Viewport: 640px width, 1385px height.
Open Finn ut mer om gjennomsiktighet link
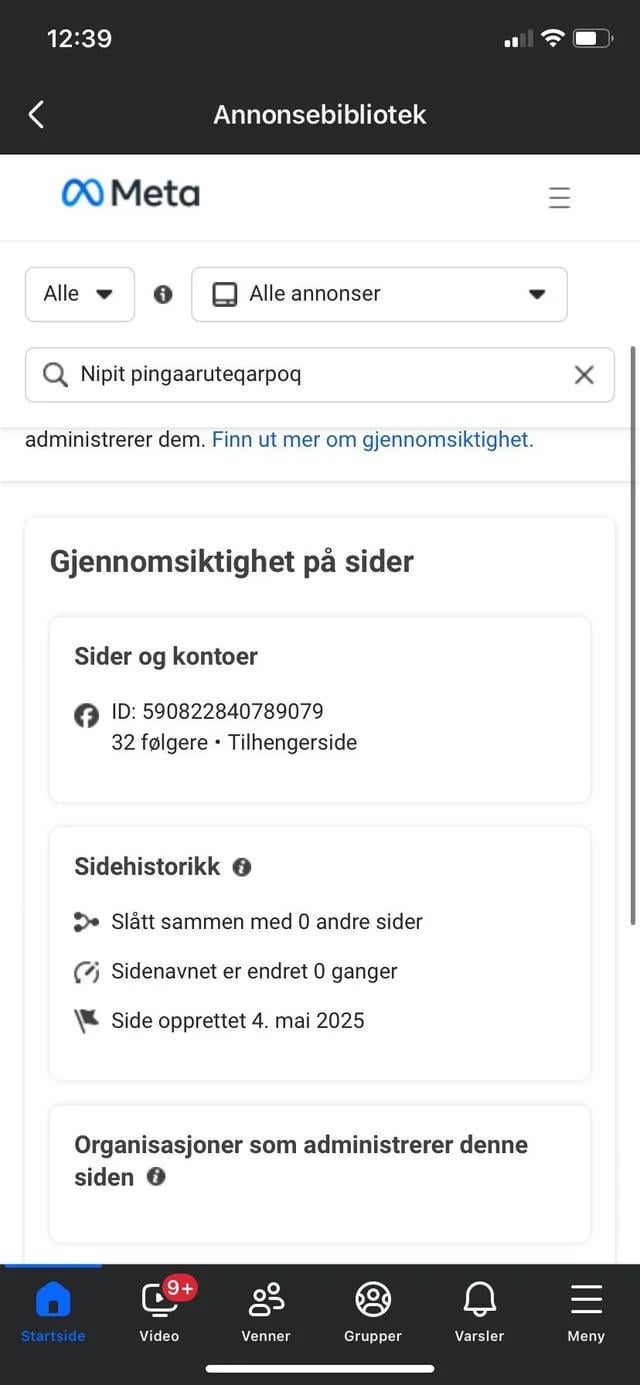pyautogui.click(x=372, y=439)
